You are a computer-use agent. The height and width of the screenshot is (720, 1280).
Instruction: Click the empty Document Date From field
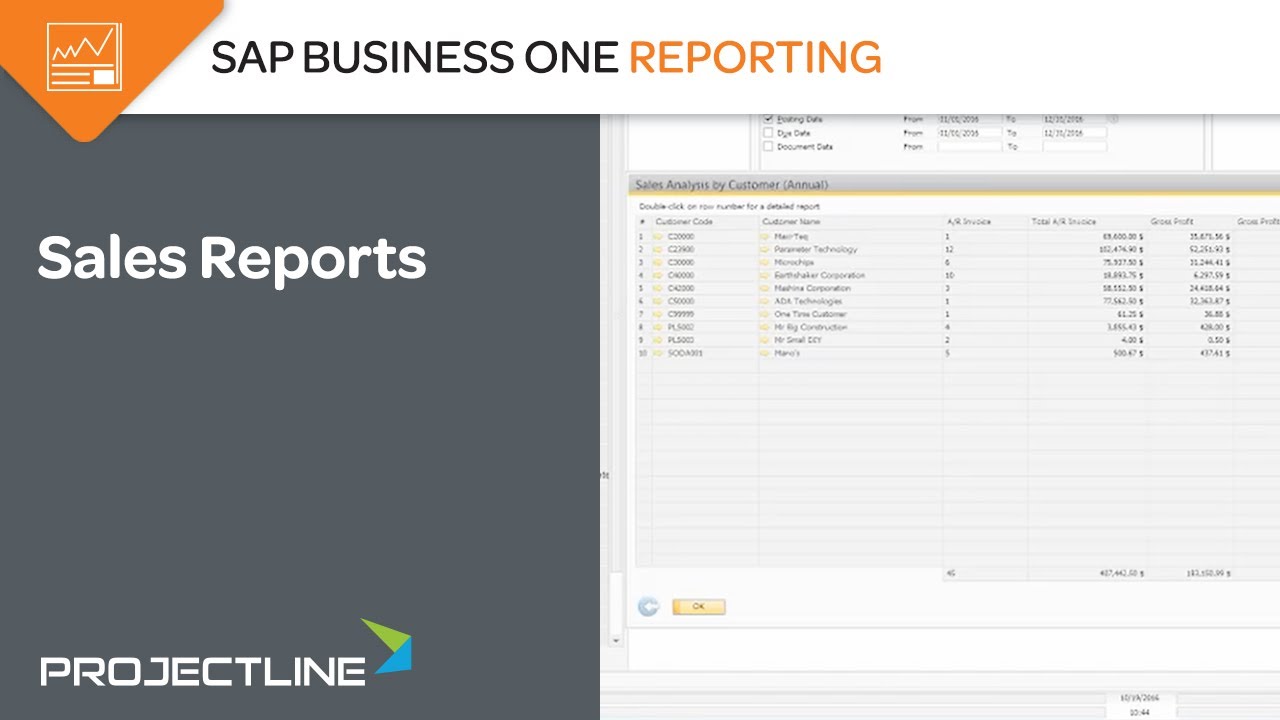tap(969, 147)
